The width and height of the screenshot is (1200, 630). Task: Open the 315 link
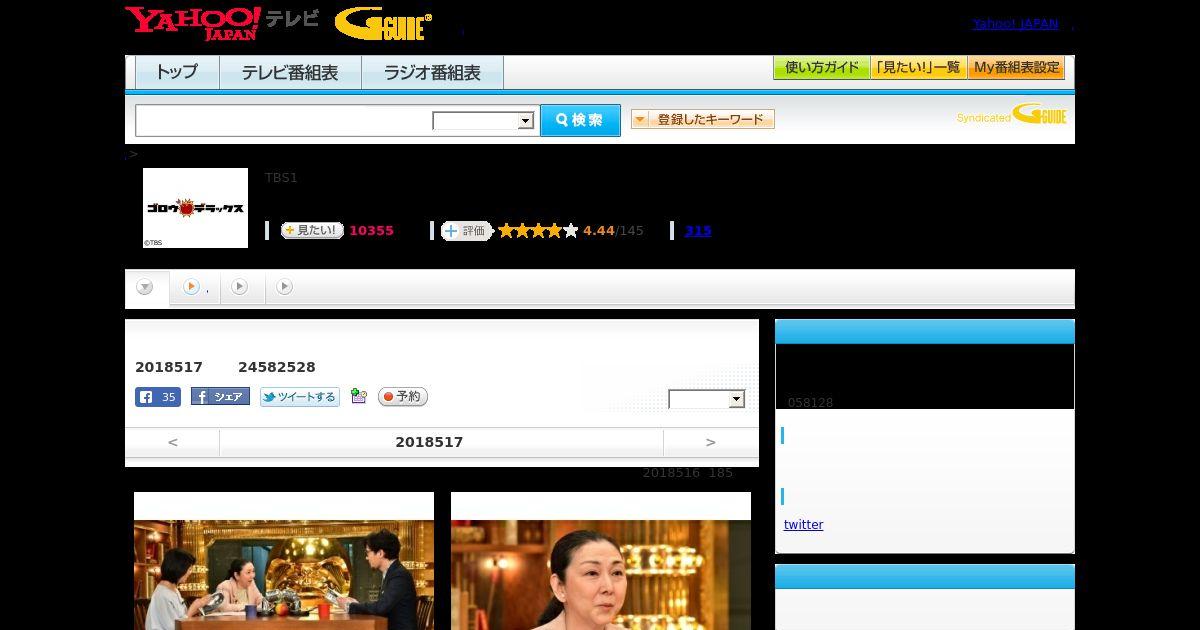pos(698,231)
